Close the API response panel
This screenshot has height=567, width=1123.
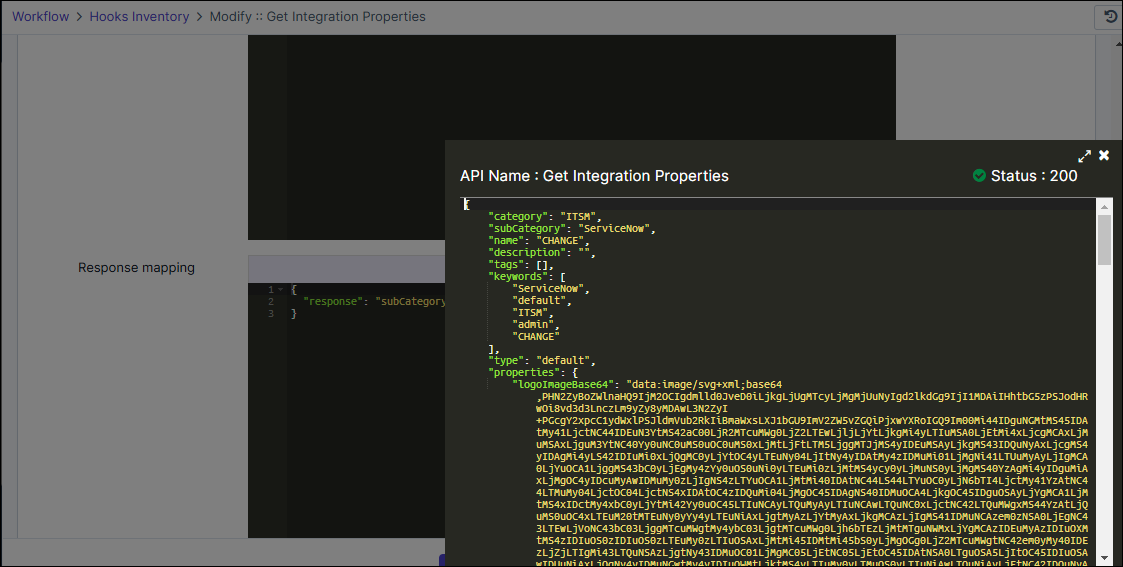point(1104,155)
